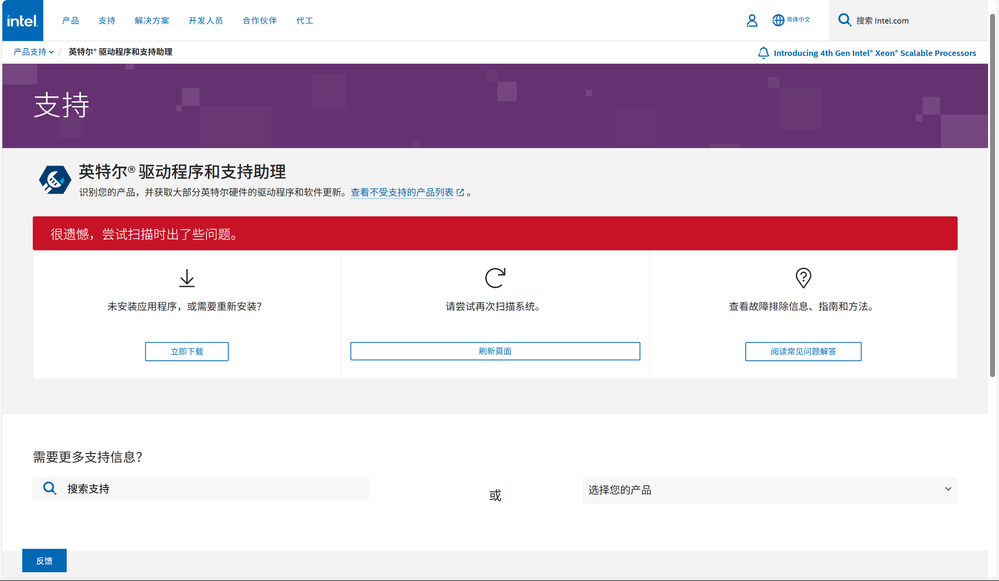Open the 合作伙伴 menu
This screenshot has width=999, height=581.
[259, 20]
